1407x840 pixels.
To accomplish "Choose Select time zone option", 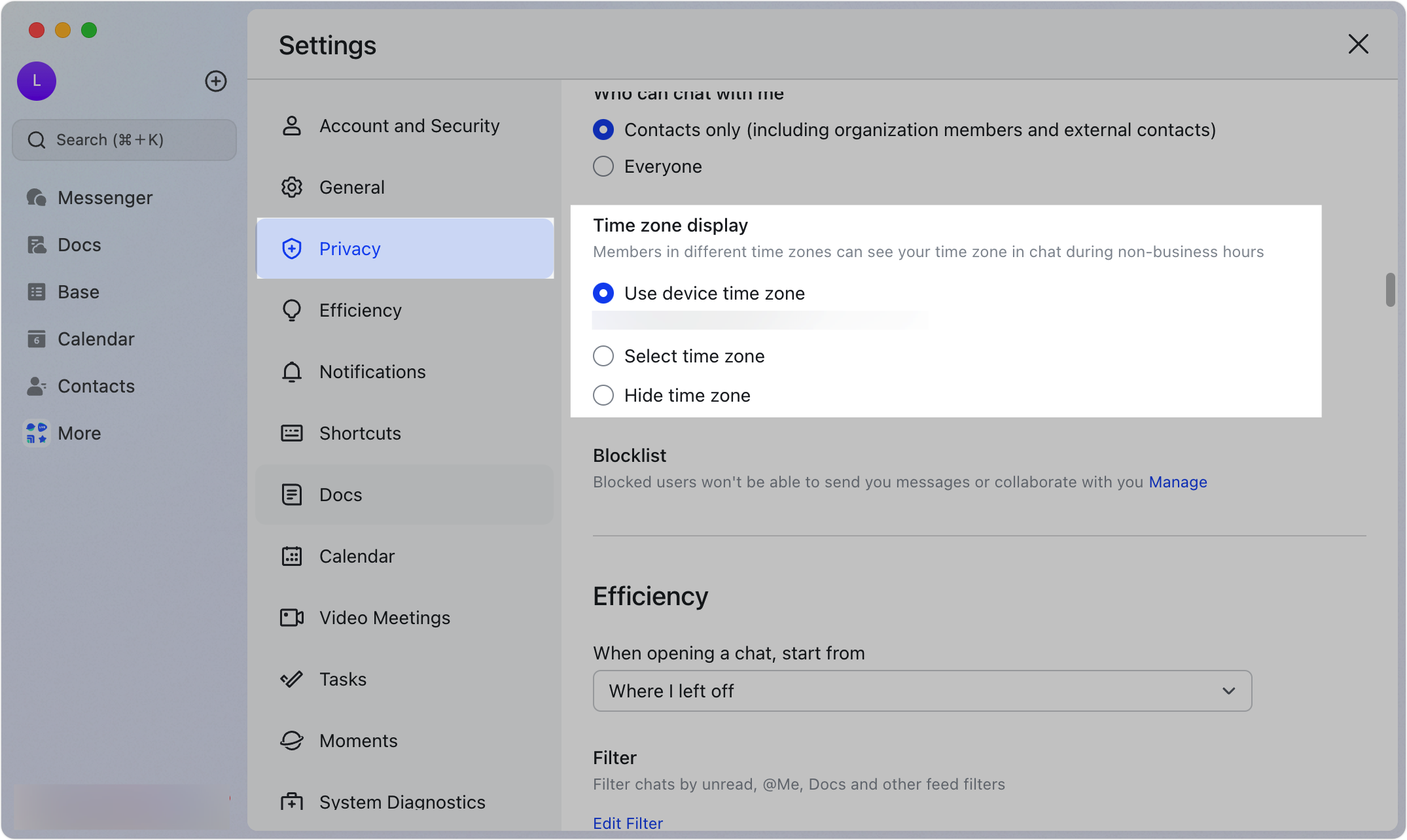I will [x=603, y=356].
